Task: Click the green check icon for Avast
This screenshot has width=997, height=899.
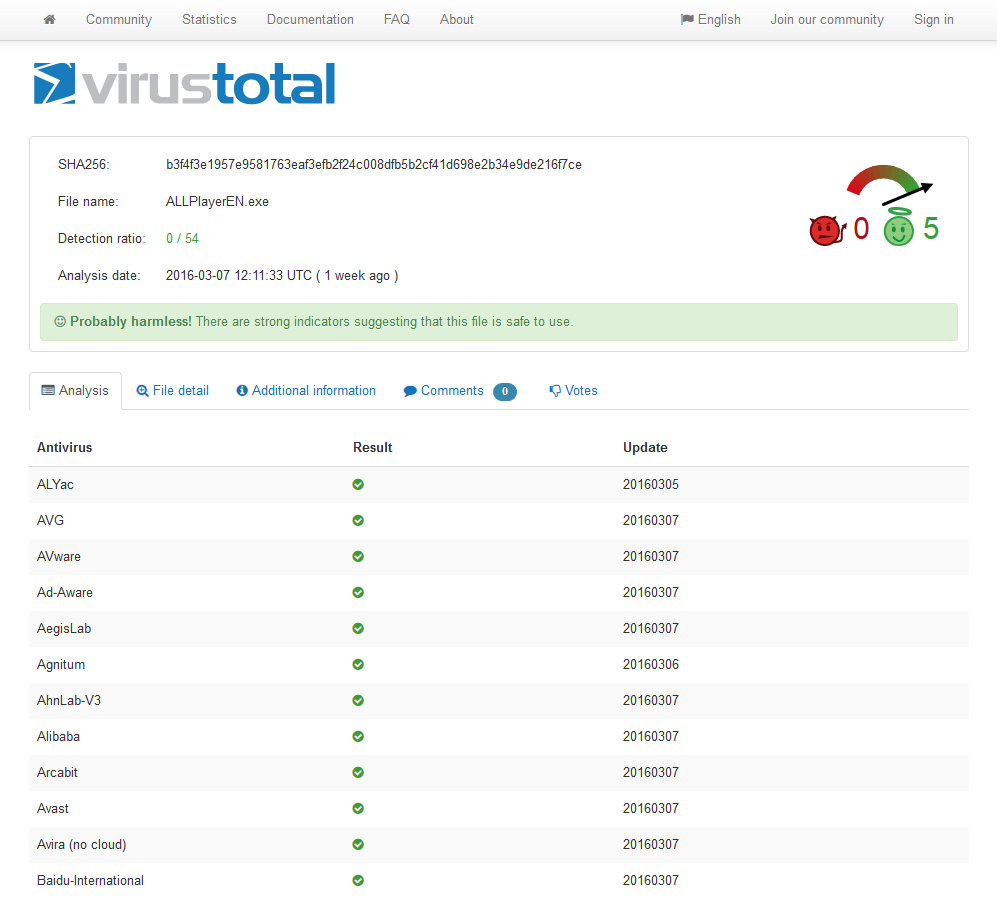Action: pos(358,809)
